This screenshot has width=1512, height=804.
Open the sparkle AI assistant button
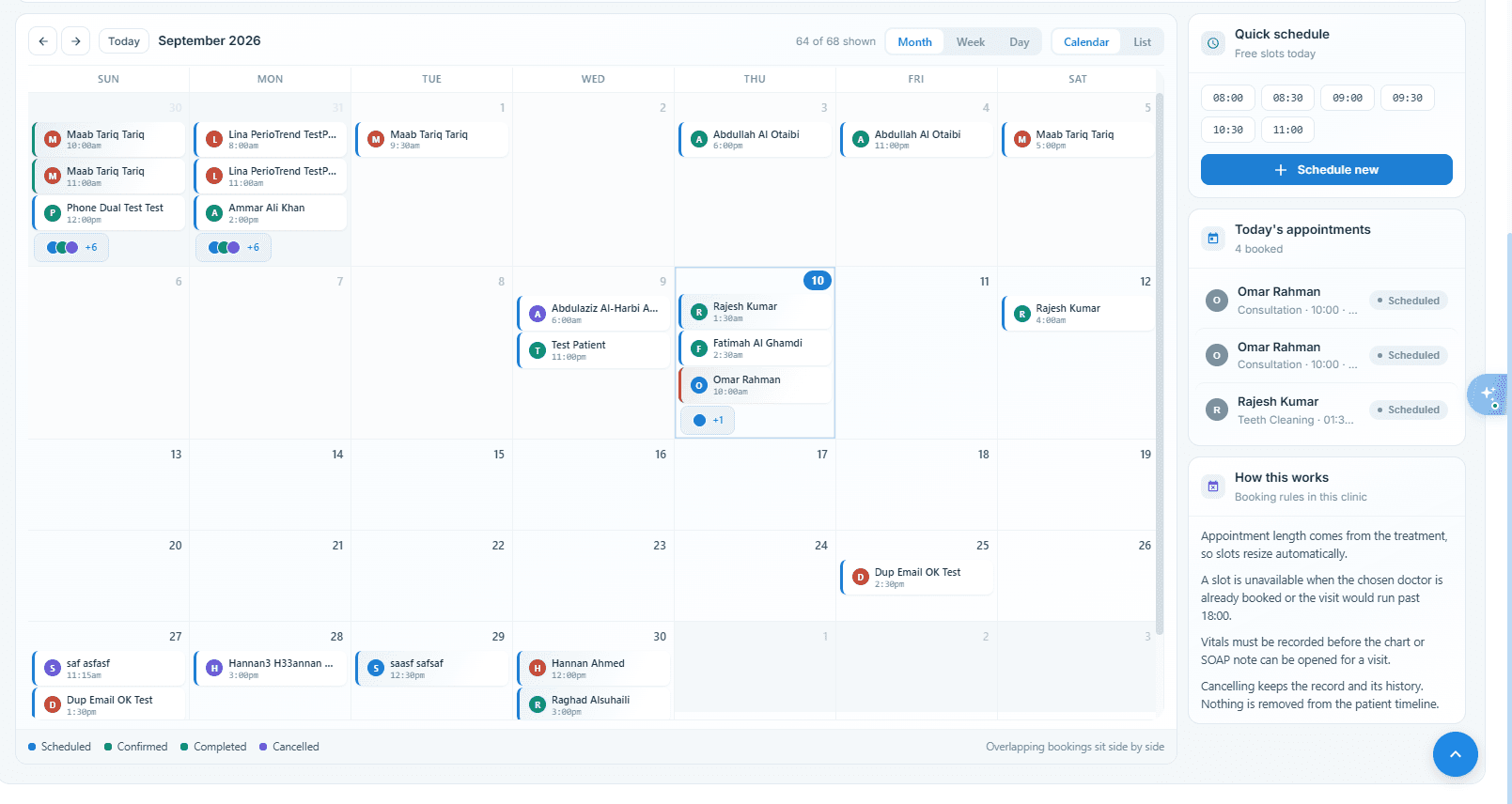tap(1488, 394)
